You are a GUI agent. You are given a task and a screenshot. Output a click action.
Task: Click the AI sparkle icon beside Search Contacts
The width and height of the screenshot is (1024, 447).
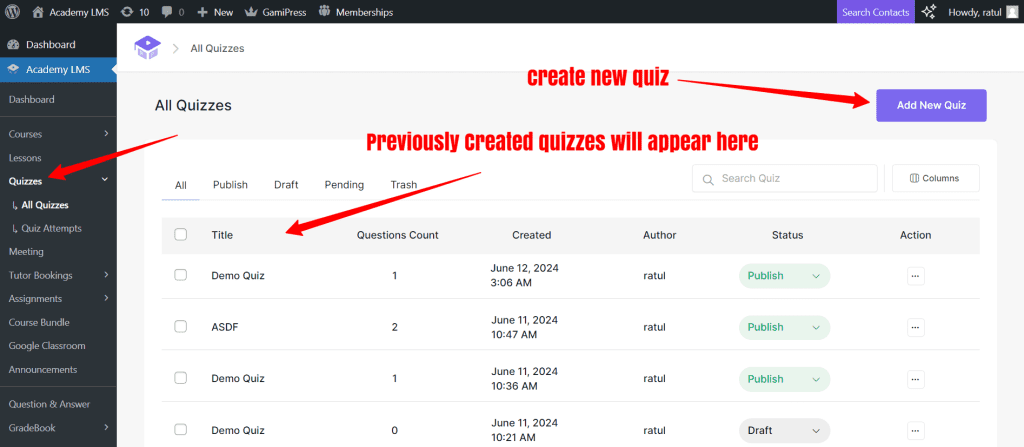(x=929, y=12)
